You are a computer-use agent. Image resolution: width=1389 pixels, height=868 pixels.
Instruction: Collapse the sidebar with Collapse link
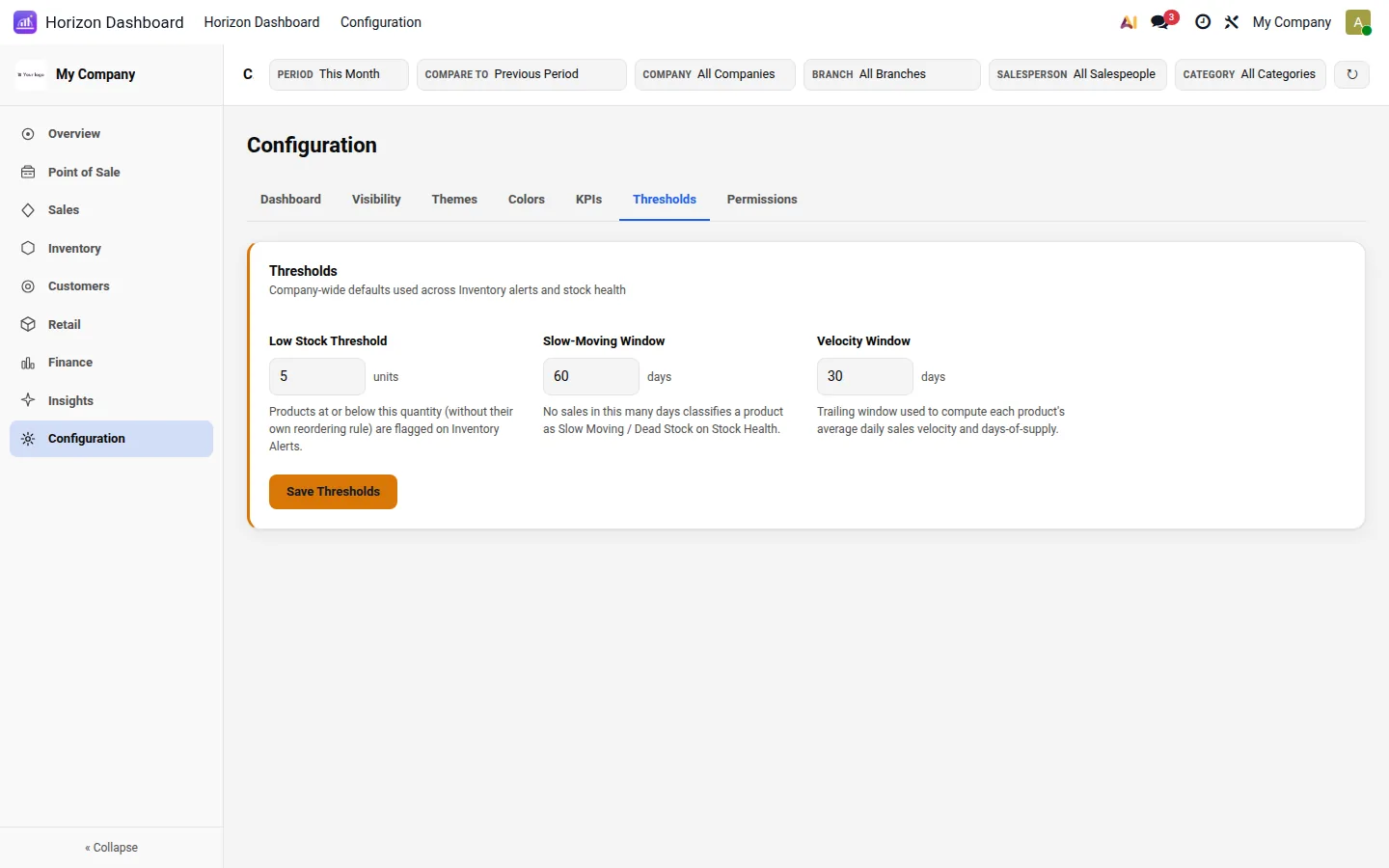pos(112,848)
